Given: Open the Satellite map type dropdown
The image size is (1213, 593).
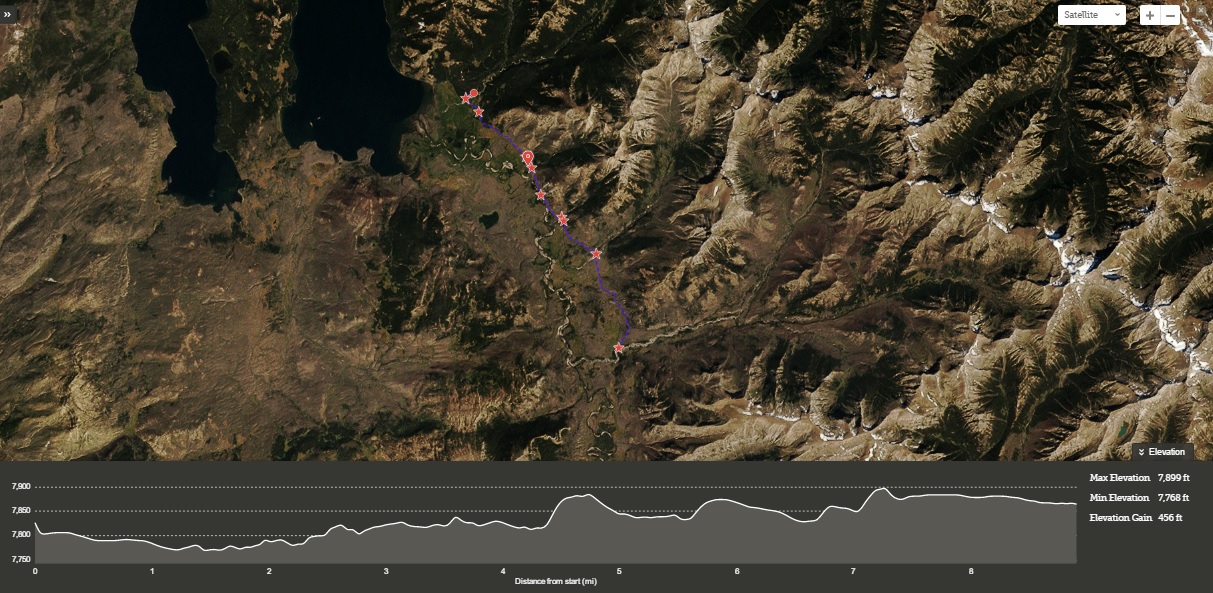Looking at the screenshot, I should click(1091, 15).
